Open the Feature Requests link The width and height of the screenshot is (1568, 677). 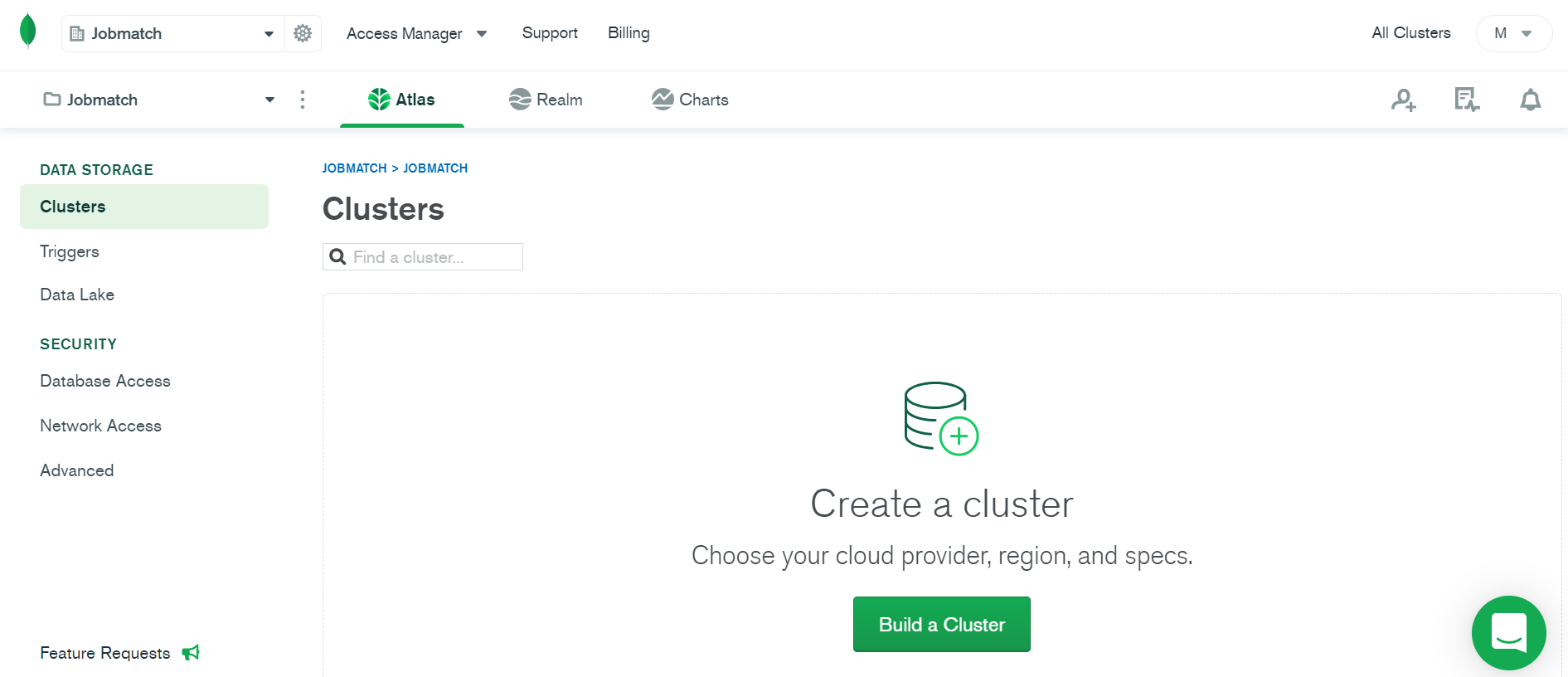pos(105,653)
